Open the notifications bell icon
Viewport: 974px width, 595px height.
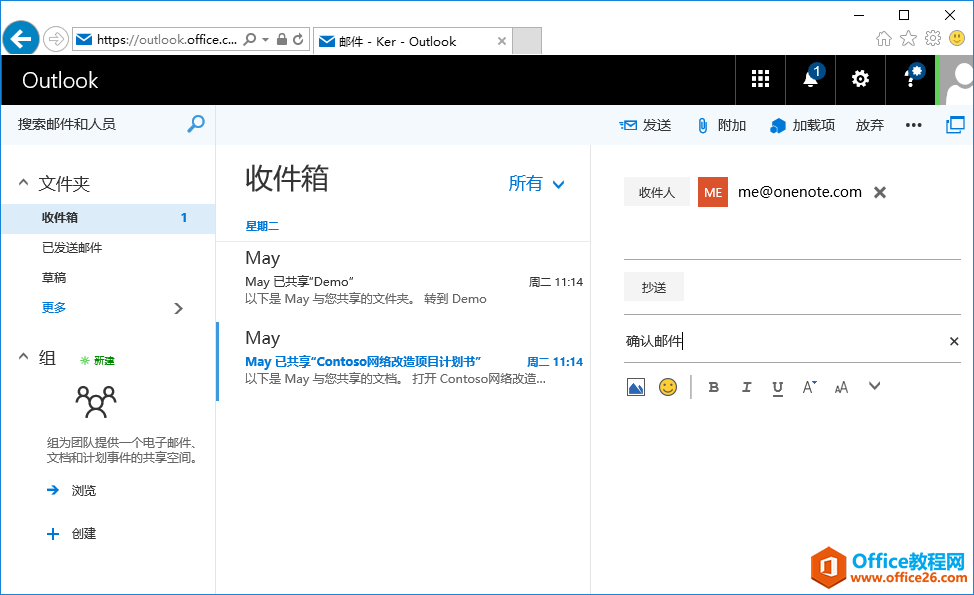(810, 79)
